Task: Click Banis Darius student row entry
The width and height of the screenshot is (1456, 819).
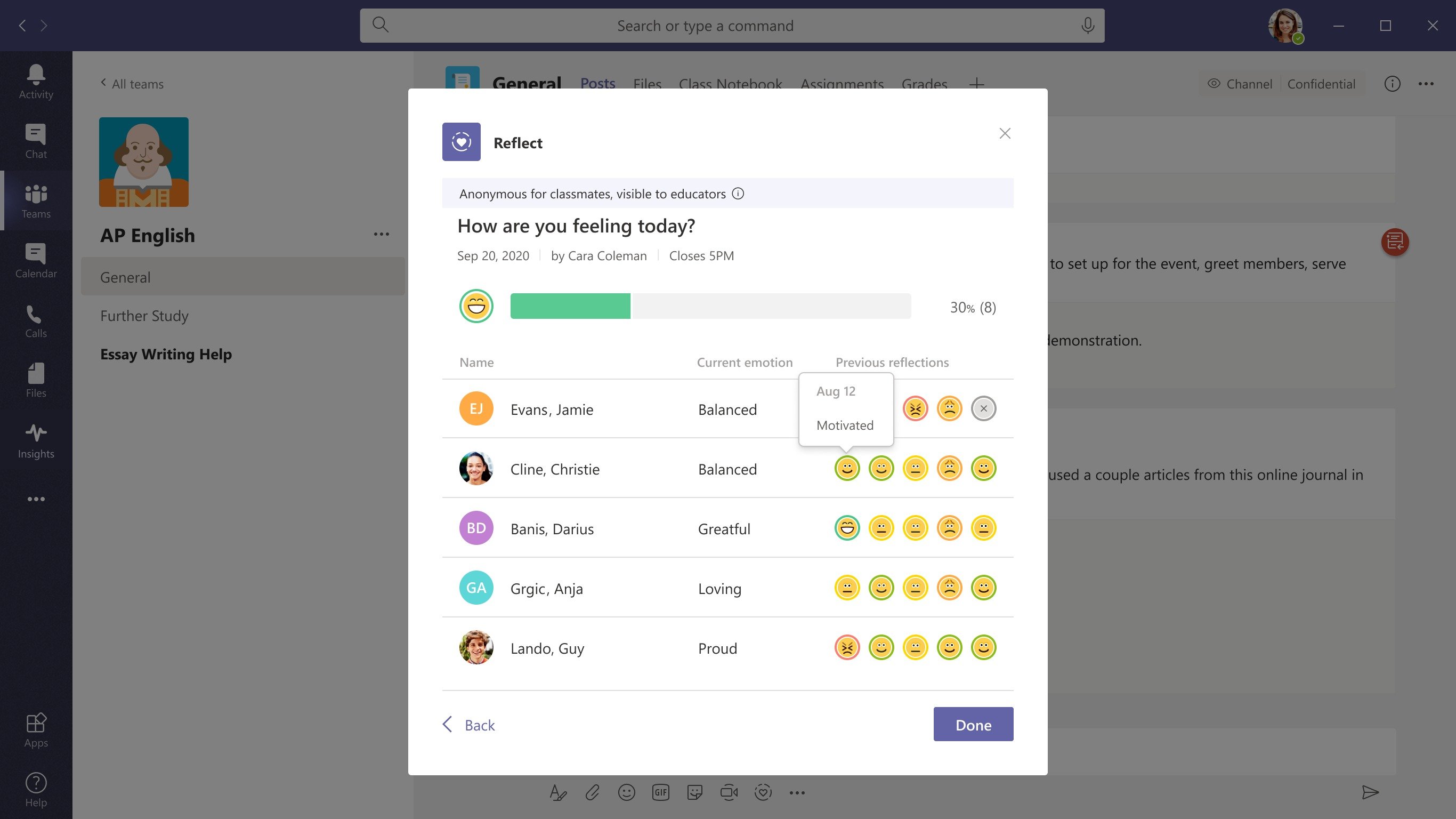Action: click(x=728, y=528)
